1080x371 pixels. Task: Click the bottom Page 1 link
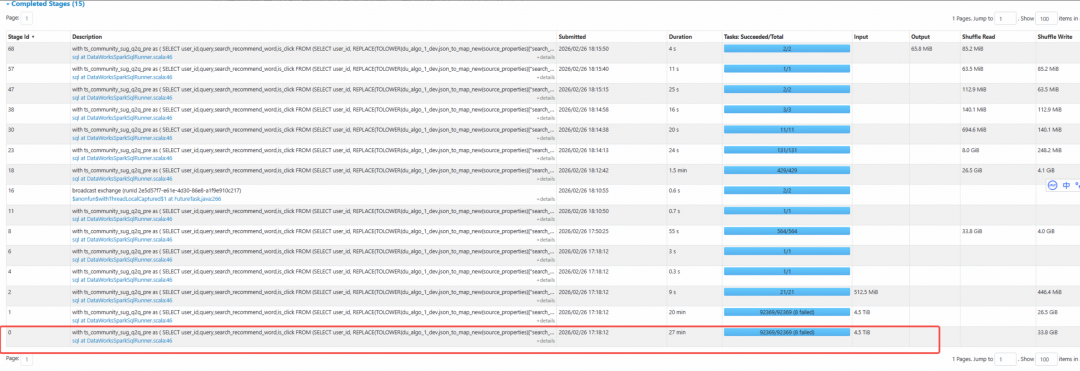(x=25, y=359)
